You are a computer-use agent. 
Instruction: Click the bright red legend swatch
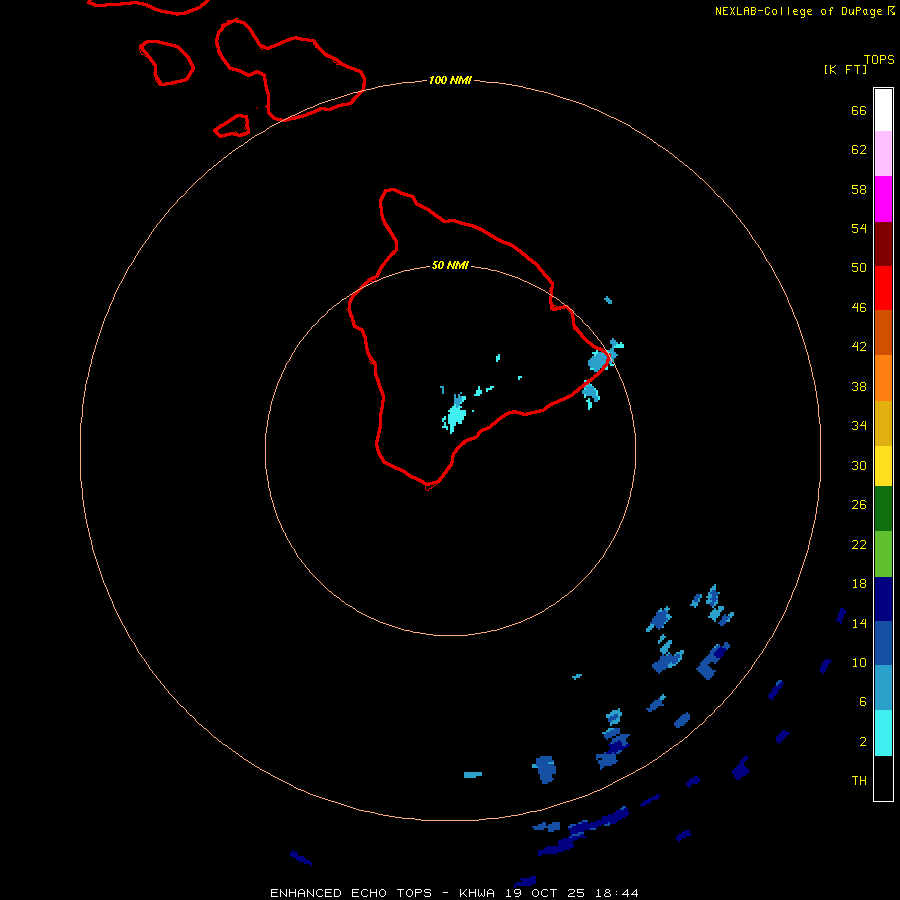[883, 288]
